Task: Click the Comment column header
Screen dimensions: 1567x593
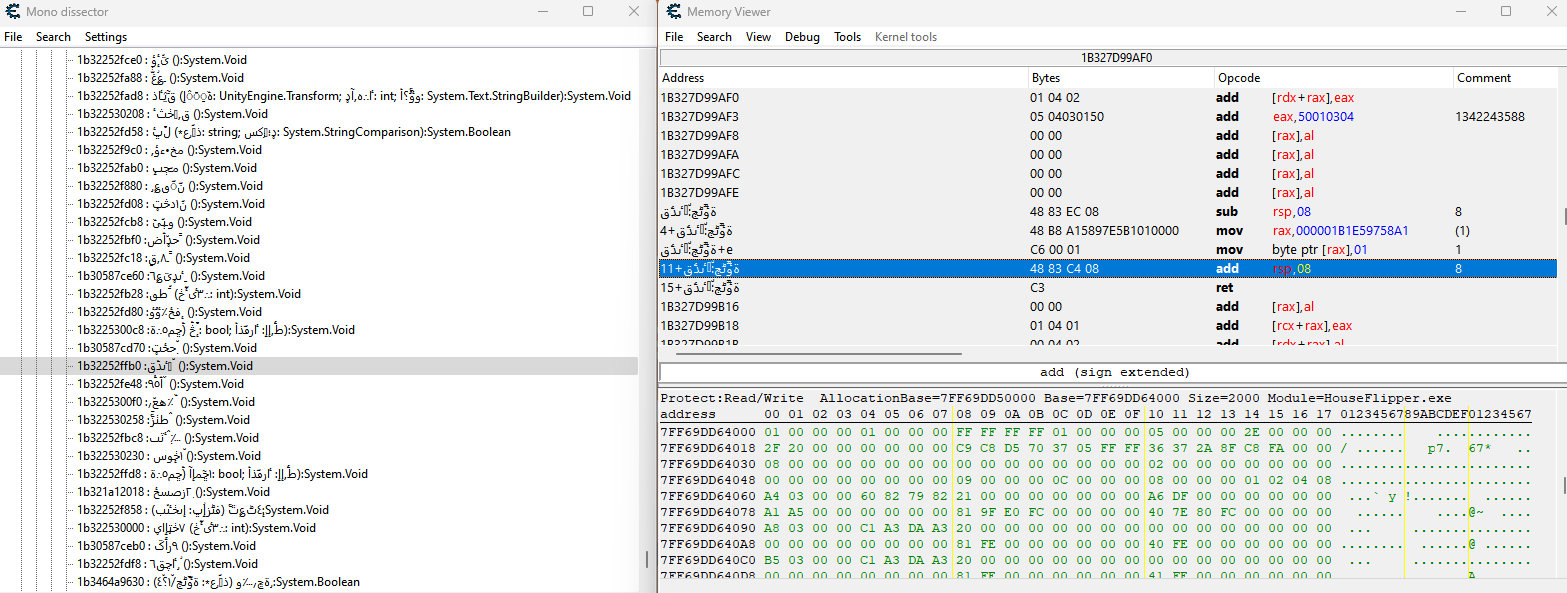Action: click(x=1483, y=78)
